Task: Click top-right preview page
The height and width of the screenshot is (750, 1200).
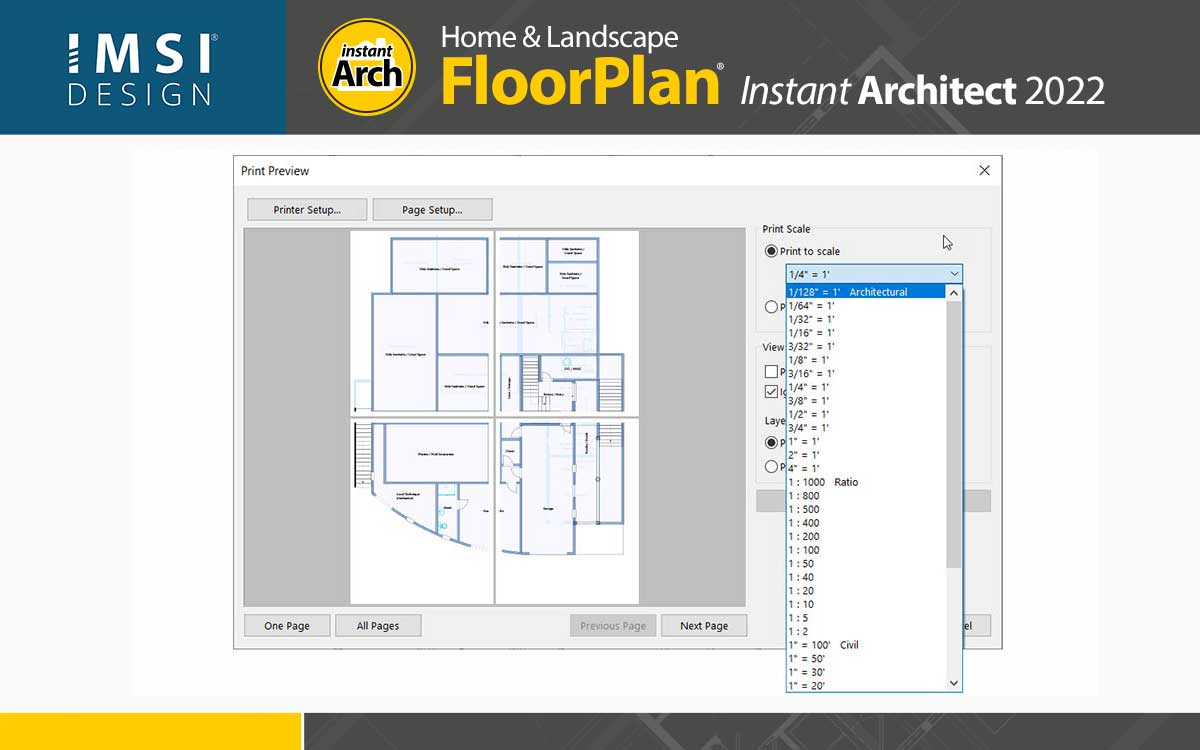Action: pos(567,323)
